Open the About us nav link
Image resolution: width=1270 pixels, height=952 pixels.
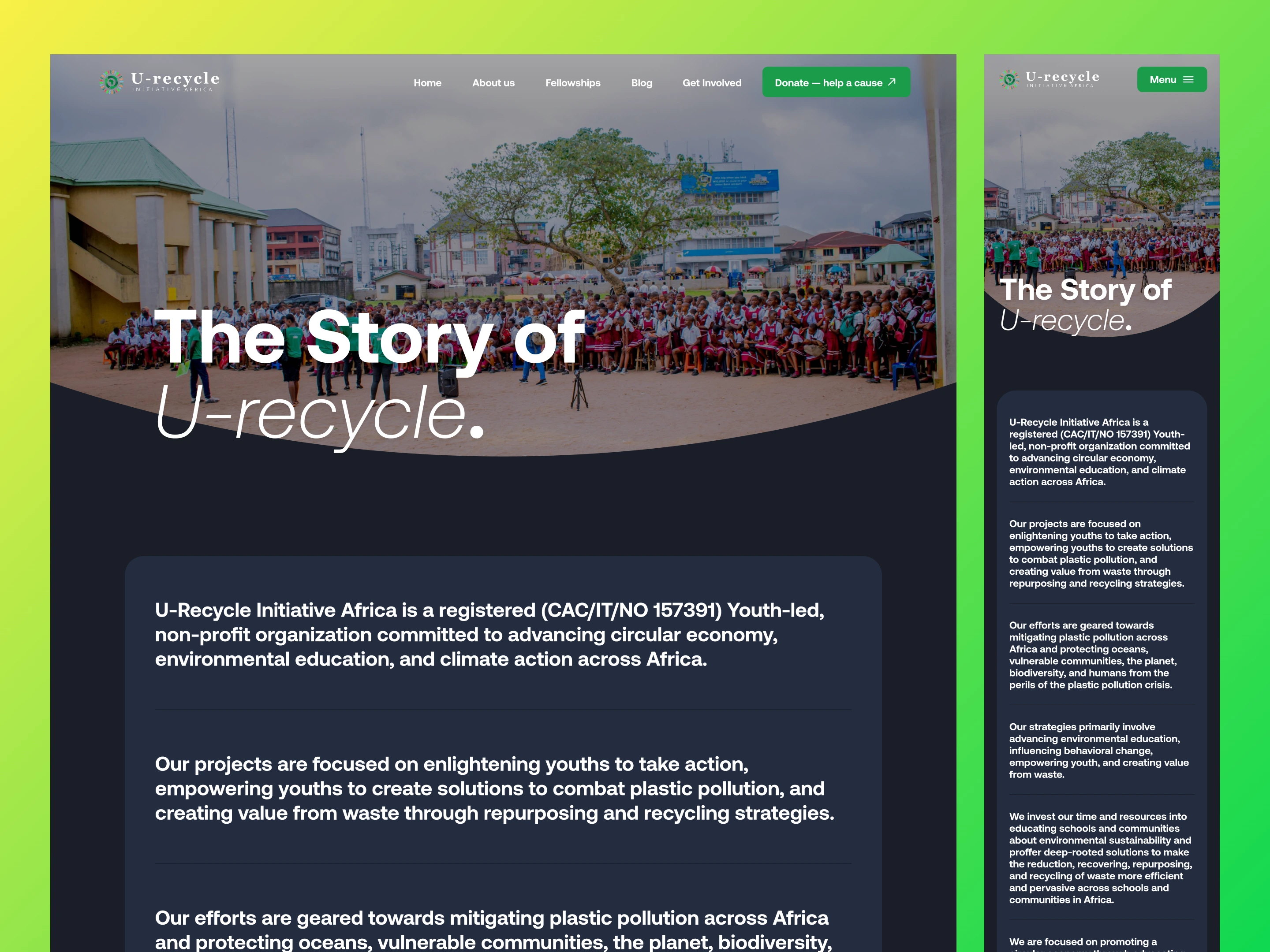[x=493, y=82]
